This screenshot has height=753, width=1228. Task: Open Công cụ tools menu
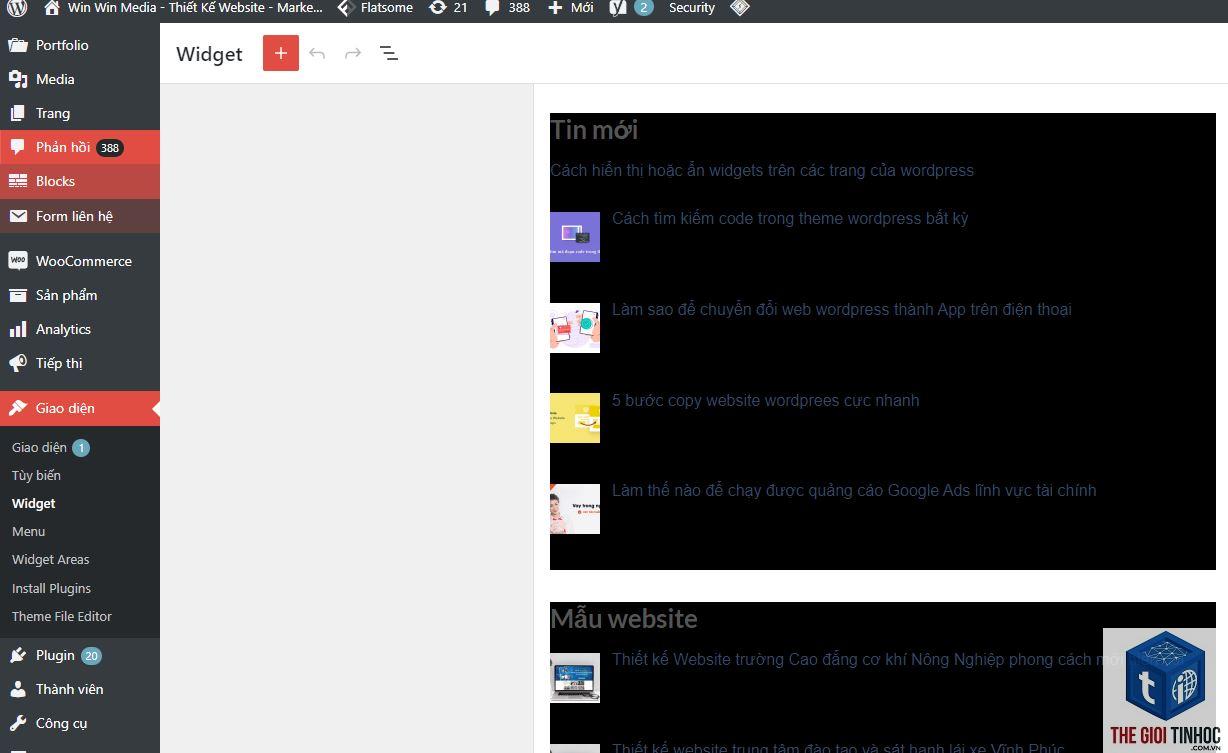point(80,723)
